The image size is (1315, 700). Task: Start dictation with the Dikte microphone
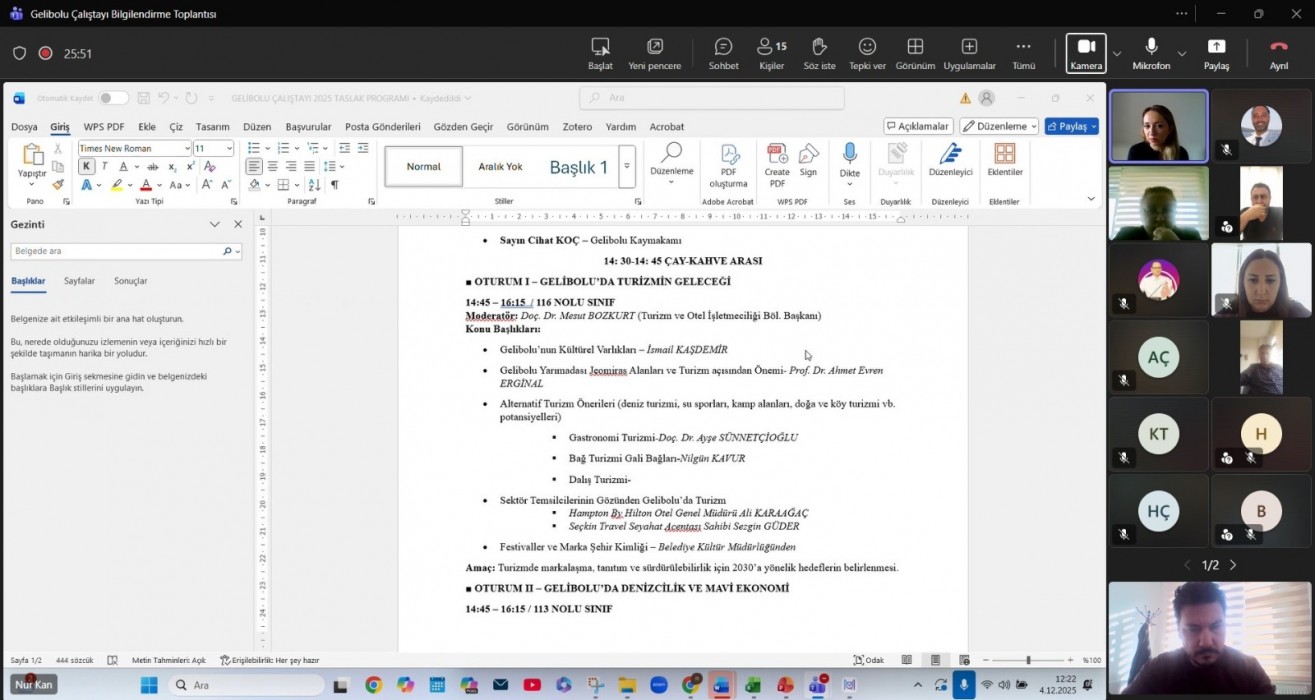tap(849, 154)
